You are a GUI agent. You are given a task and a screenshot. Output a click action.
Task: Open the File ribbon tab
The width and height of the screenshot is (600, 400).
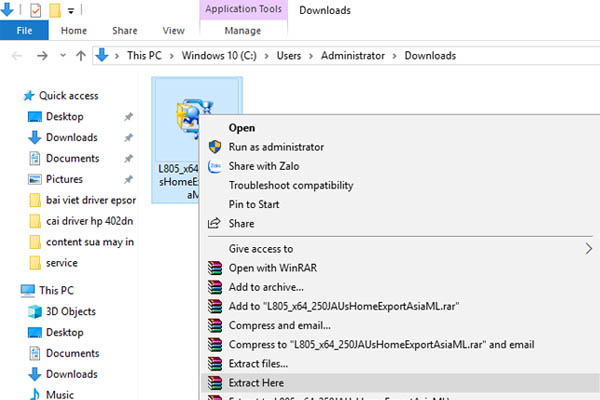(24, 30)
